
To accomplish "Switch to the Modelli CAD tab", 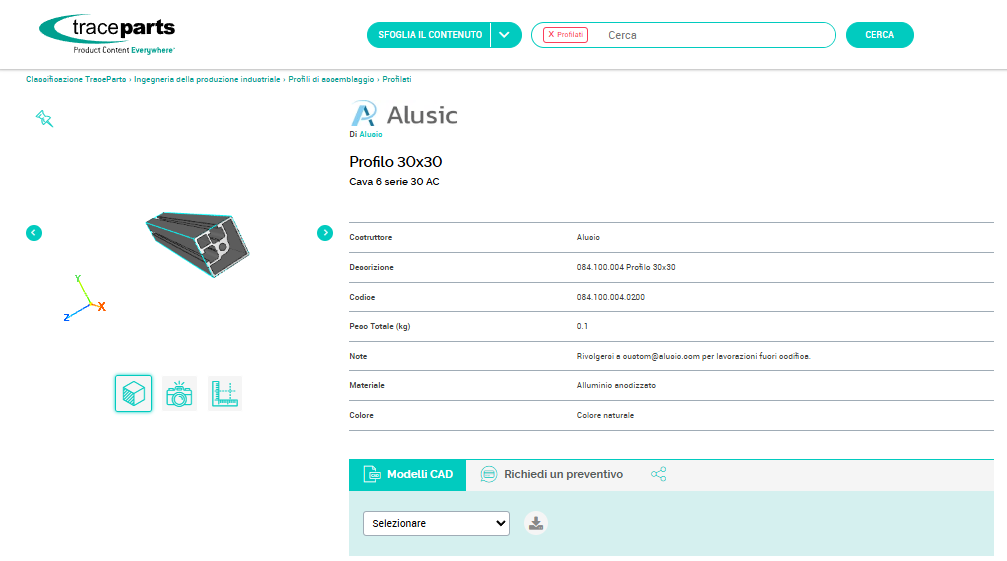I will tap(407, 474).
